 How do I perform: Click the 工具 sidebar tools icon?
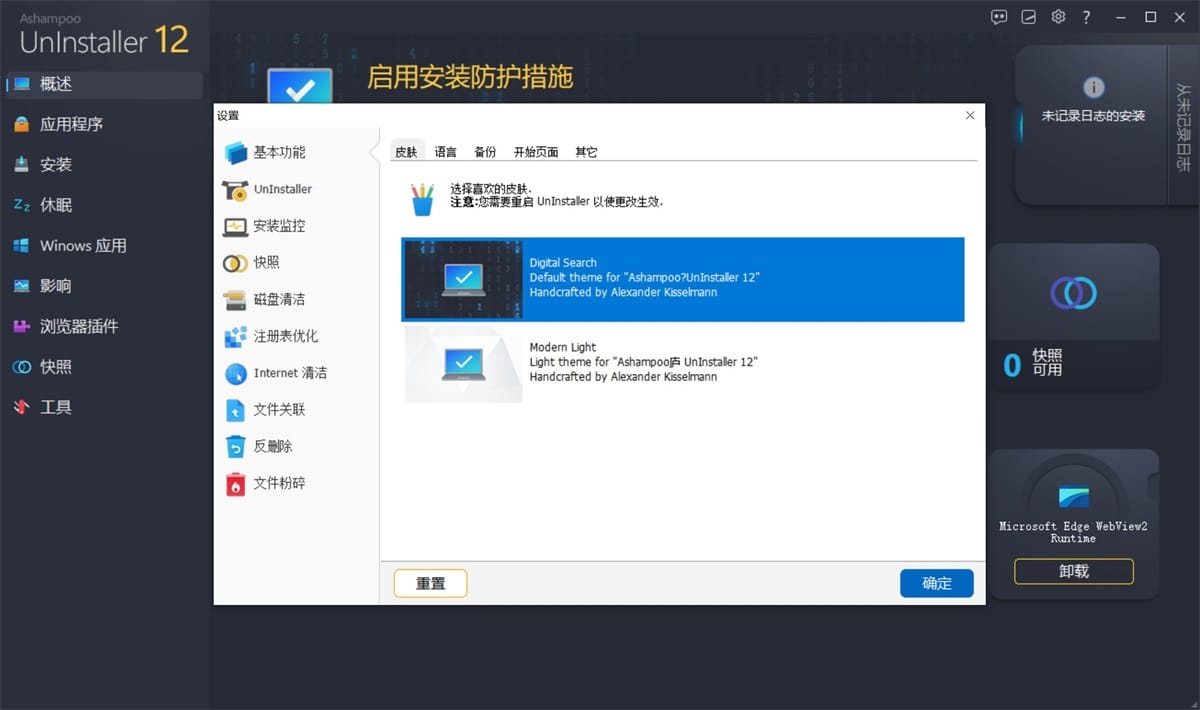click(22, 408)
